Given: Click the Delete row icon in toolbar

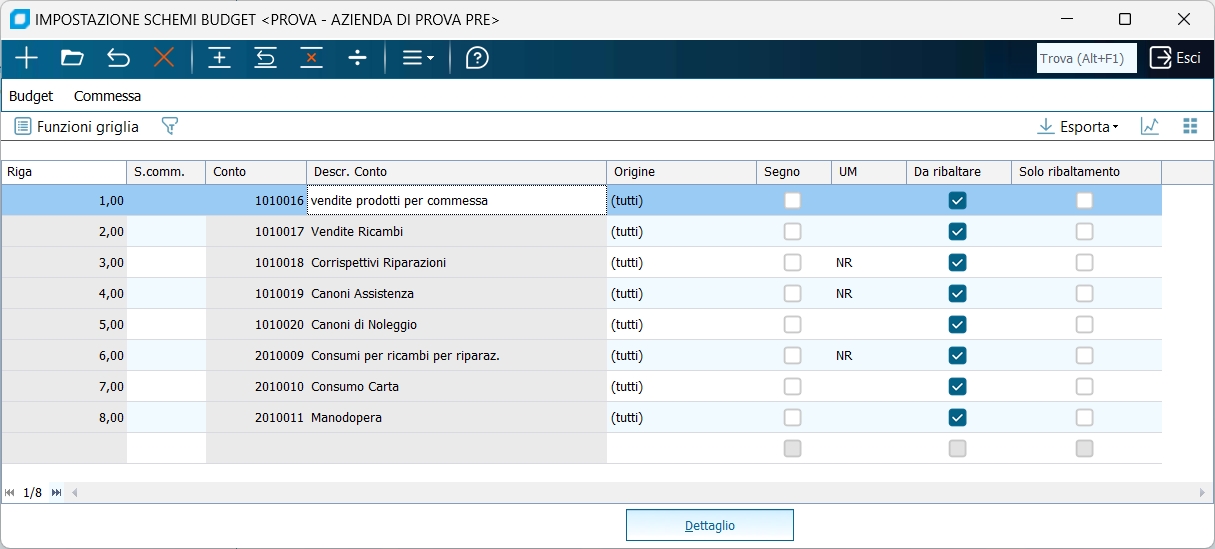Looking at the screenshot, I should (311, 58).
